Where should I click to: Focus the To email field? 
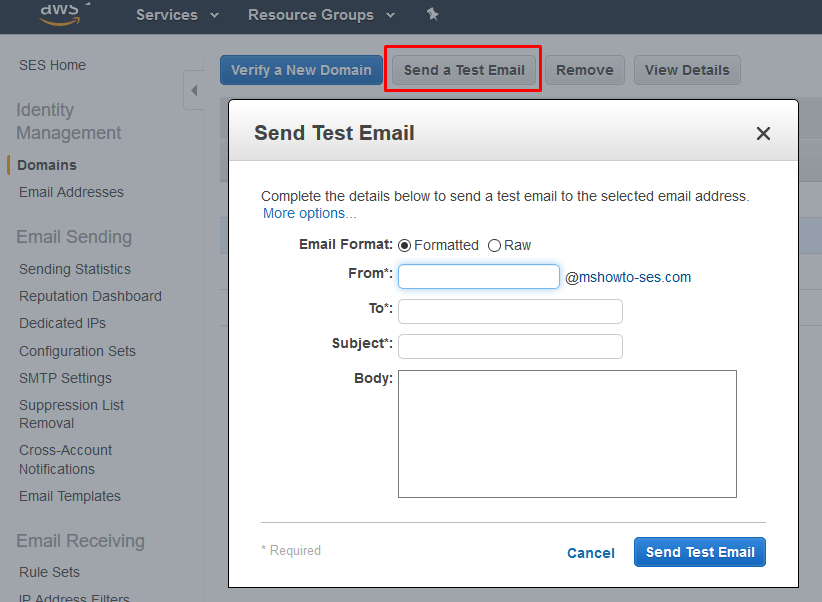click(x=510, y=311)
